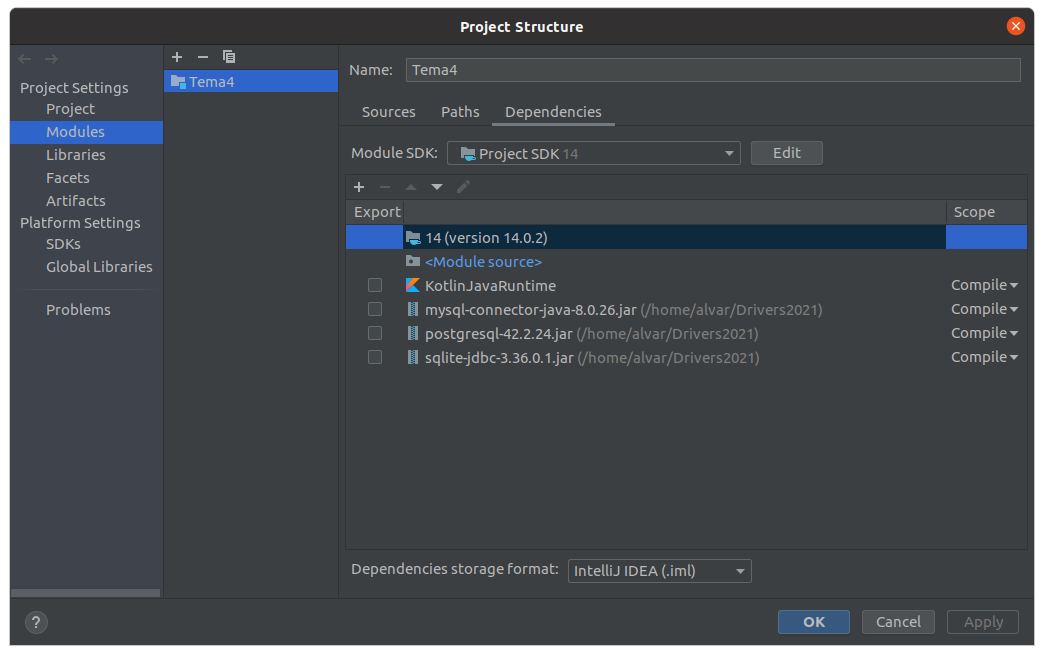Click the move dependency down arrow
Viewport: 1044px width, 655px height.
(437, 187)
